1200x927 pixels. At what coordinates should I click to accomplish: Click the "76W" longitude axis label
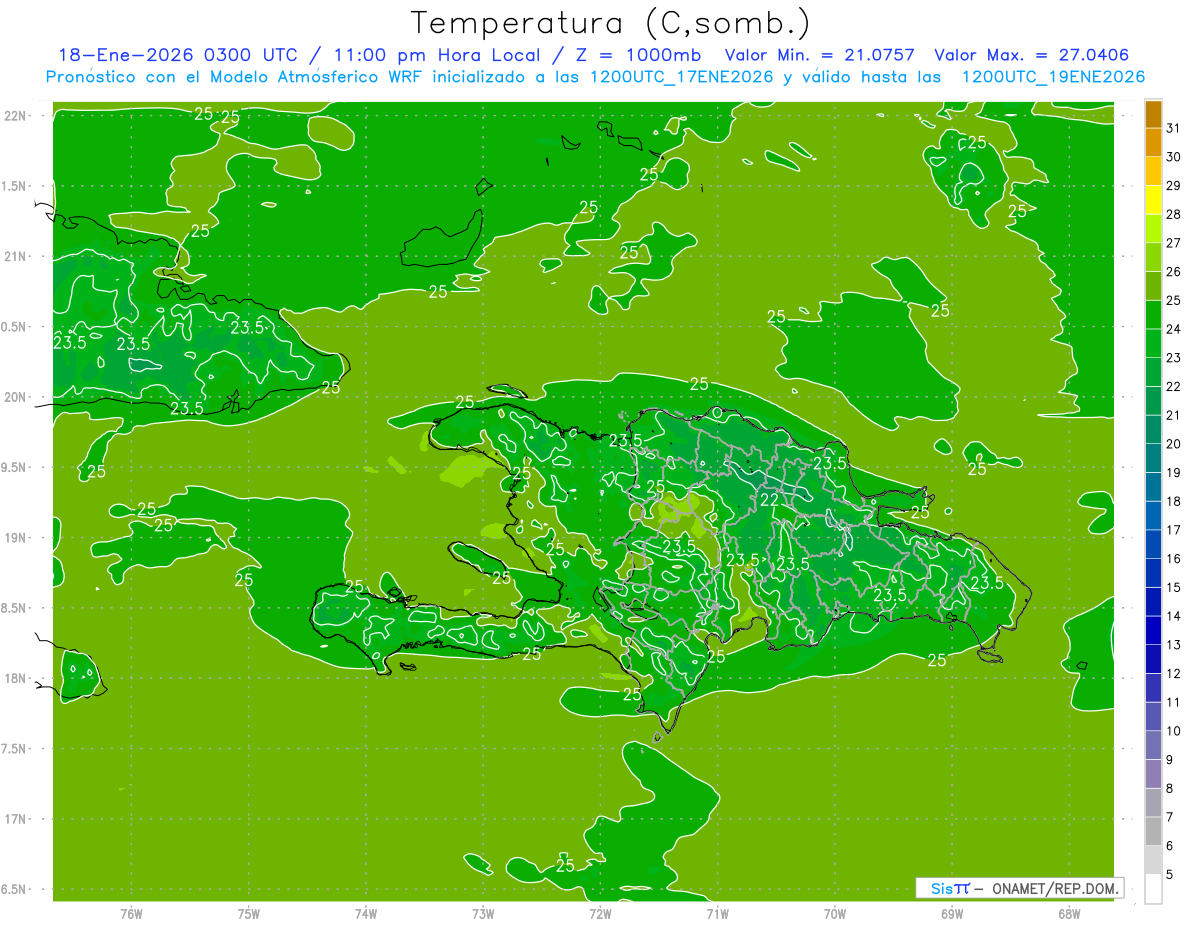point(131,914)
